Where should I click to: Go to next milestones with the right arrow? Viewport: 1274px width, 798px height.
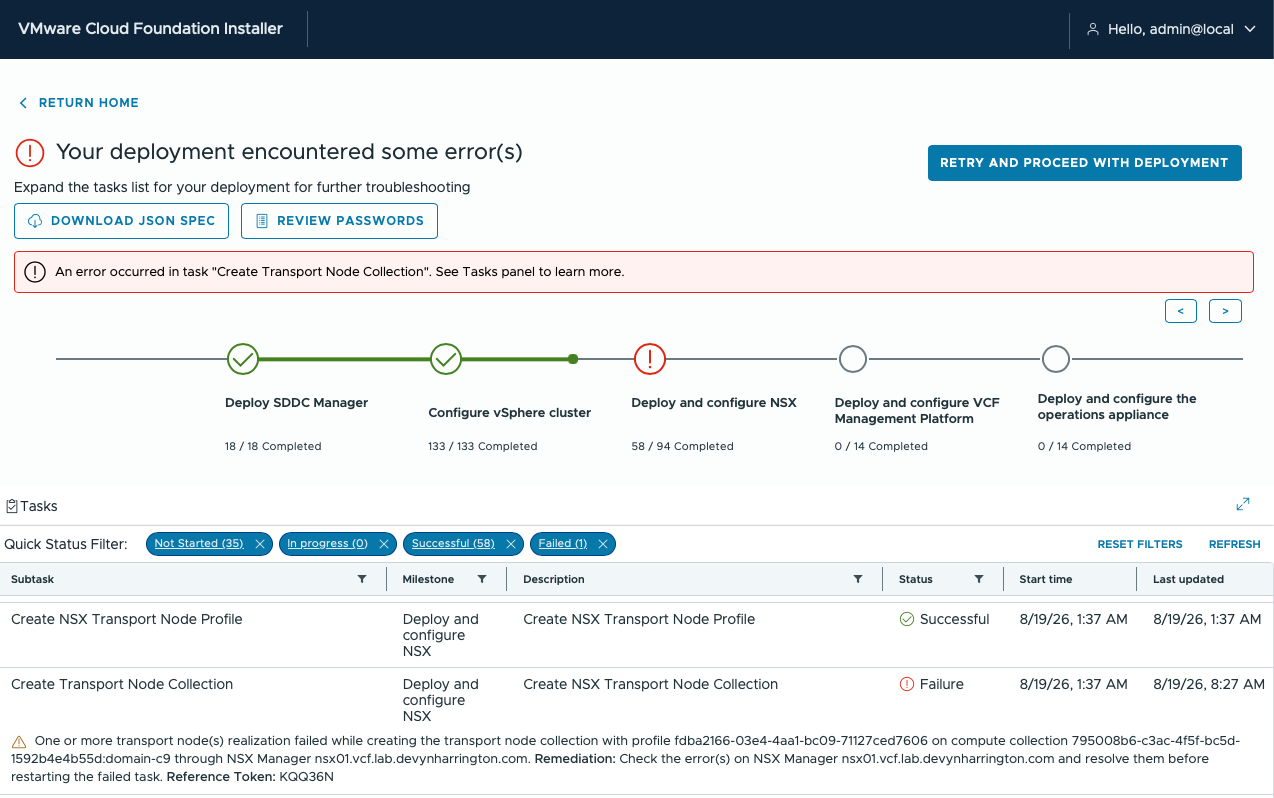pyautogui.click(x=1225, y=311)
